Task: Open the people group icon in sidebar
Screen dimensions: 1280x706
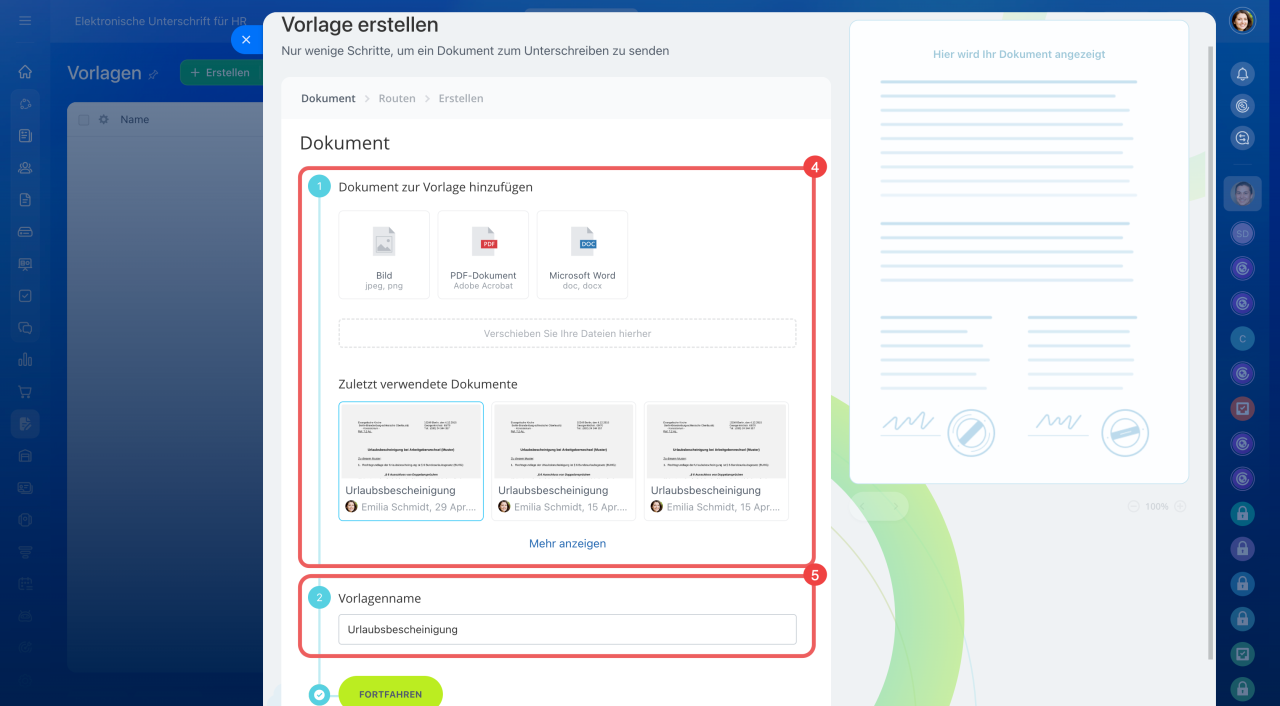Action: click(x=25, y=168)
